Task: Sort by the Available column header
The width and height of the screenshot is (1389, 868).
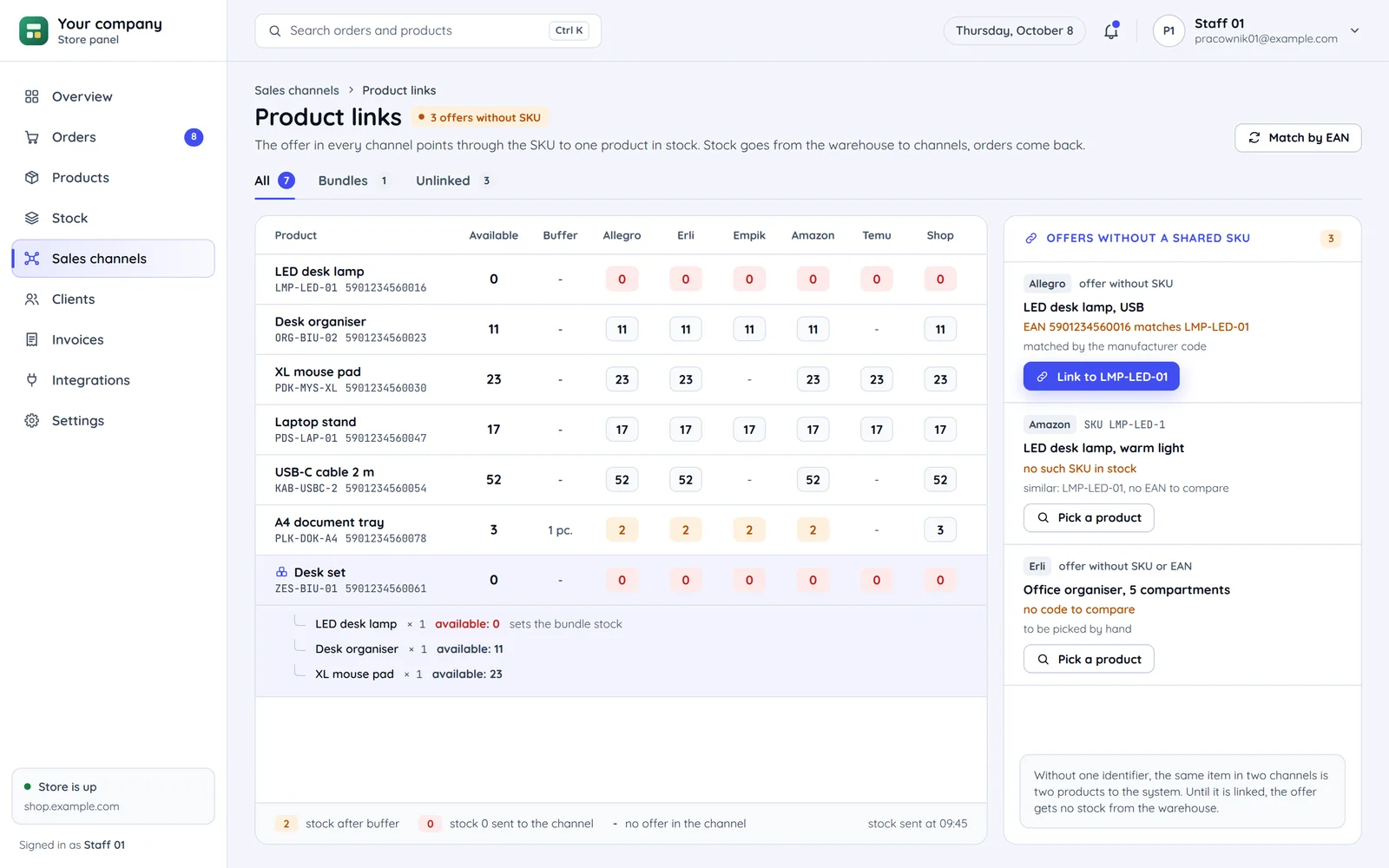Action: pos(493,235)
